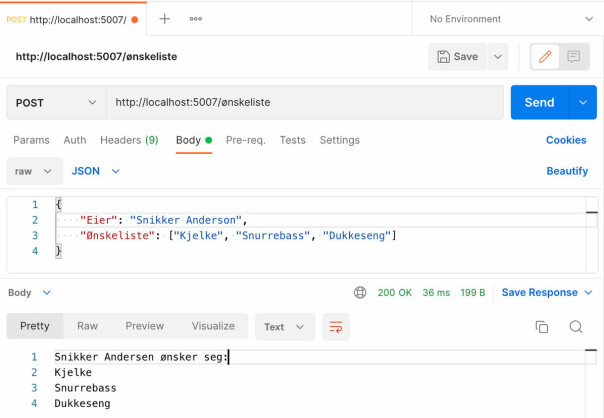
Task: Click the "Eier" key in request body
Action: point(98,220)
